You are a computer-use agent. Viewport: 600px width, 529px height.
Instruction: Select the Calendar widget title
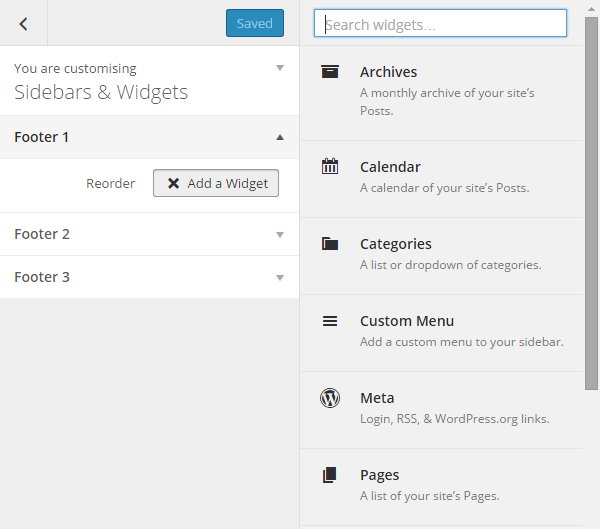tap(390, 167)
